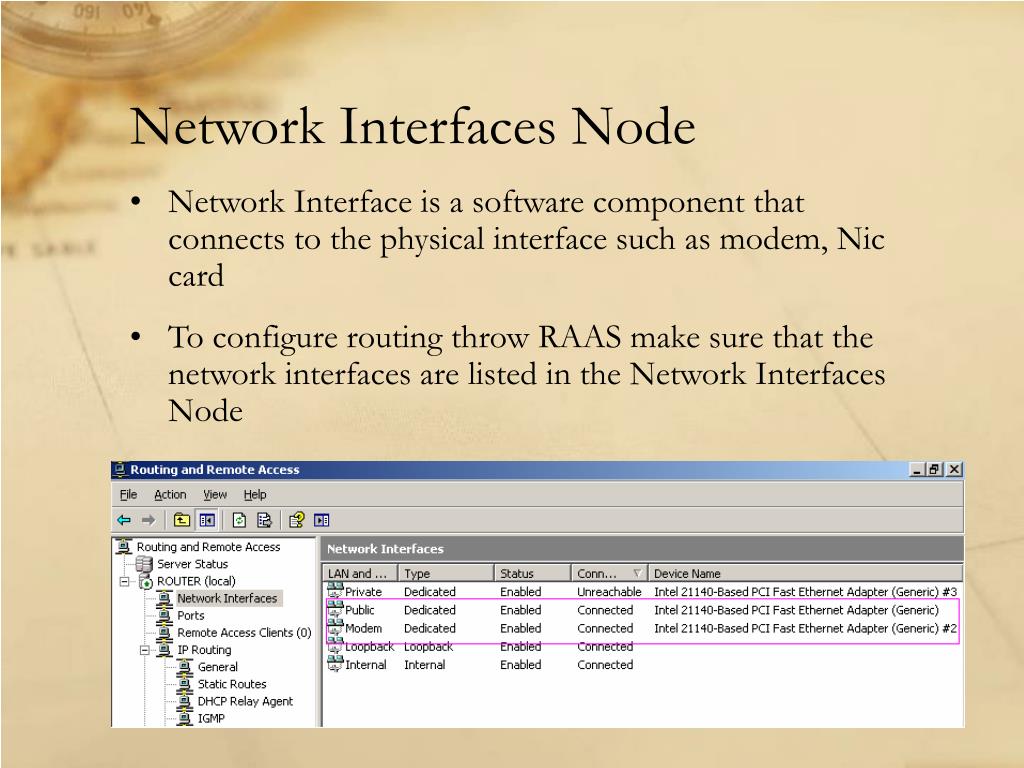Sort by the Conn... column header
The height and width of the screenshot is (768, 1024).
click(x=609, y=573)
